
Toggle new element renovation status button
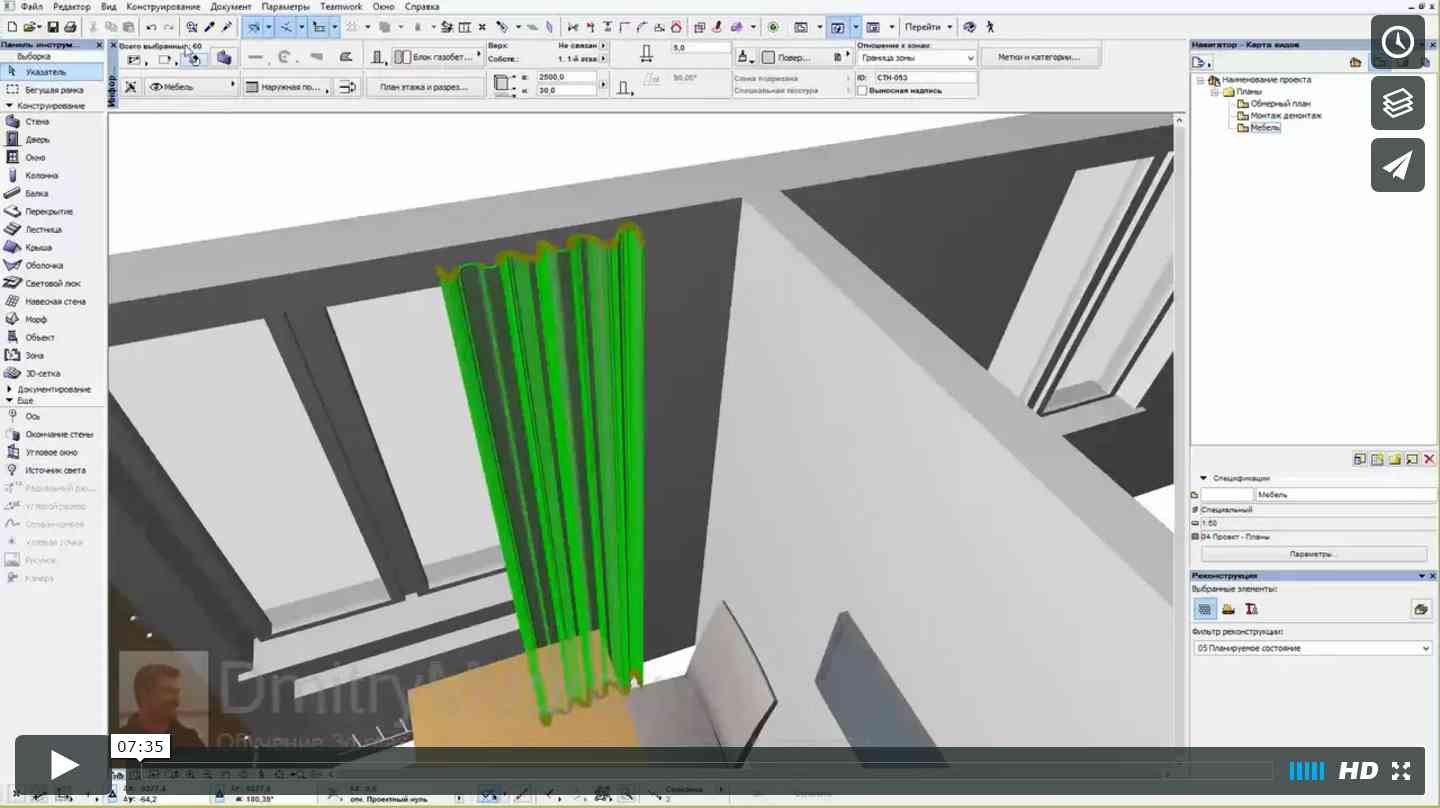click(1252, 609)
